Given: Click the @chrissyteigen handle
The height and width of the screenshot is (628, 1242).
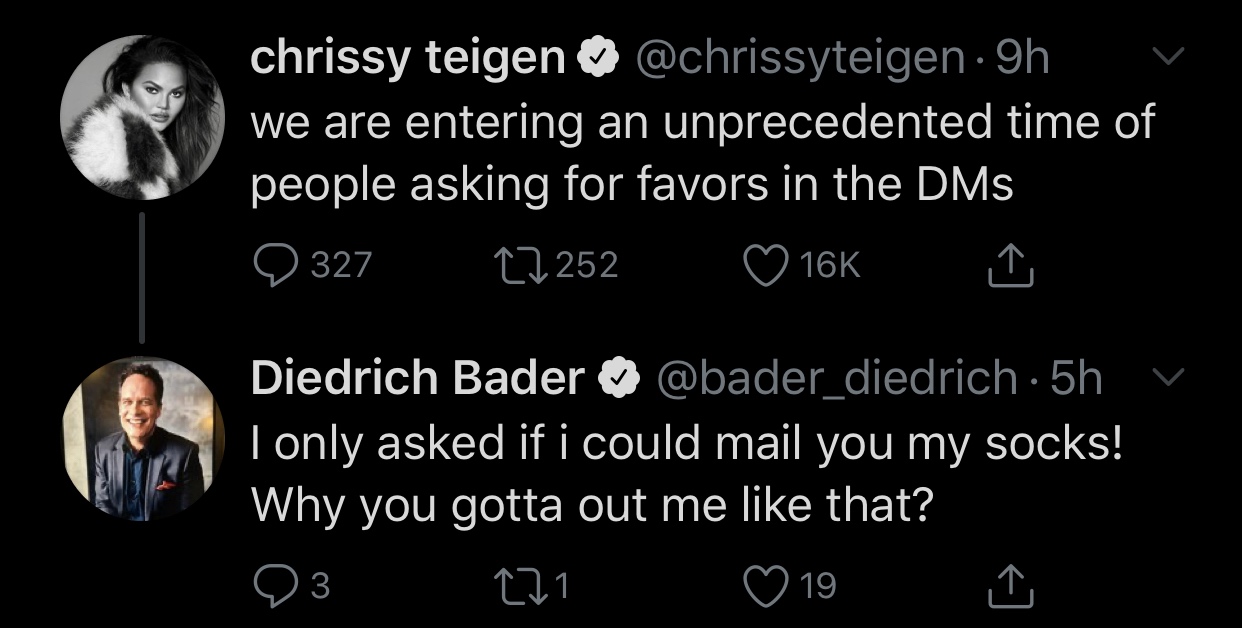Looking at the screenshot, I should coord(796,60).
